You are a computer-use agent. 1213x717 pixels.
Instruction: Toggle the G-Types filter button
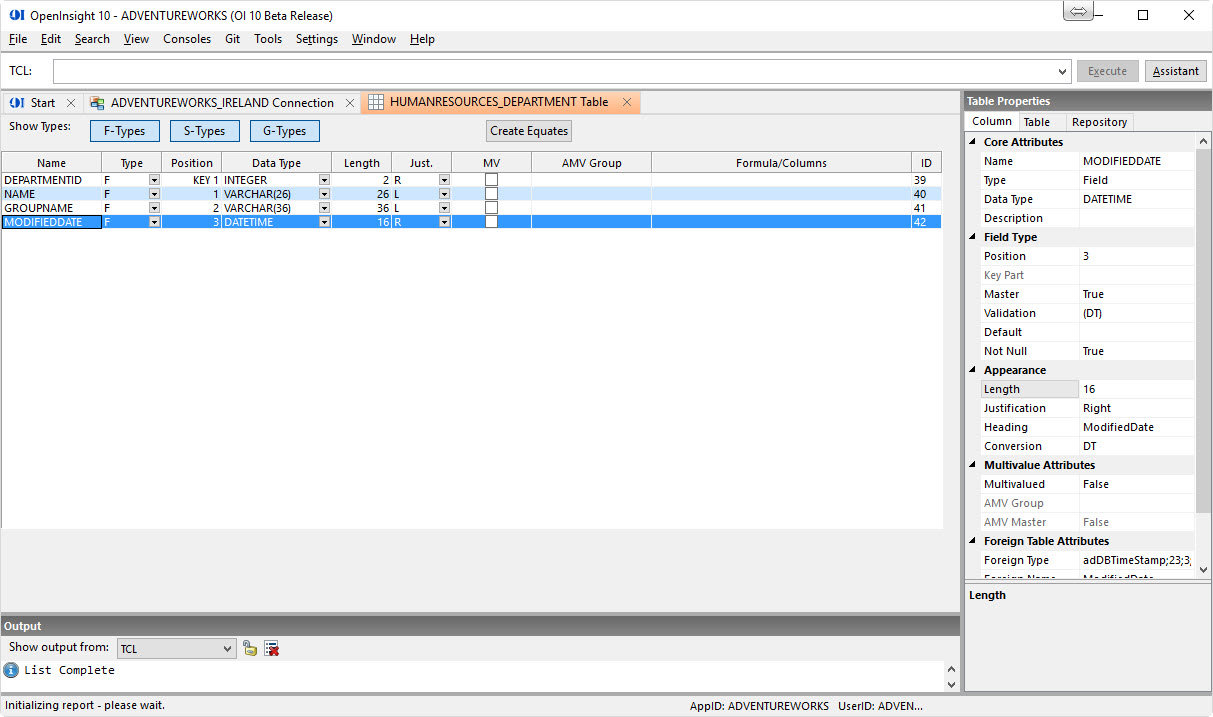point(284,131)
